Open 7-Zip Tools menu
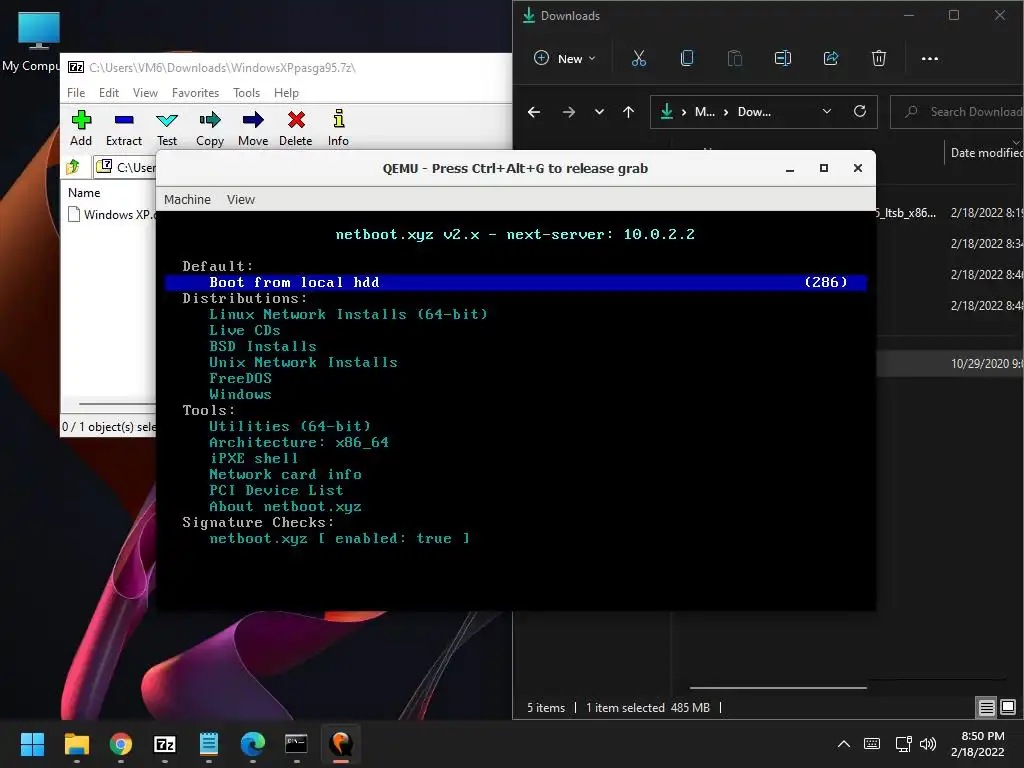Screen dimensions: 1024x768 pos(246,93)
